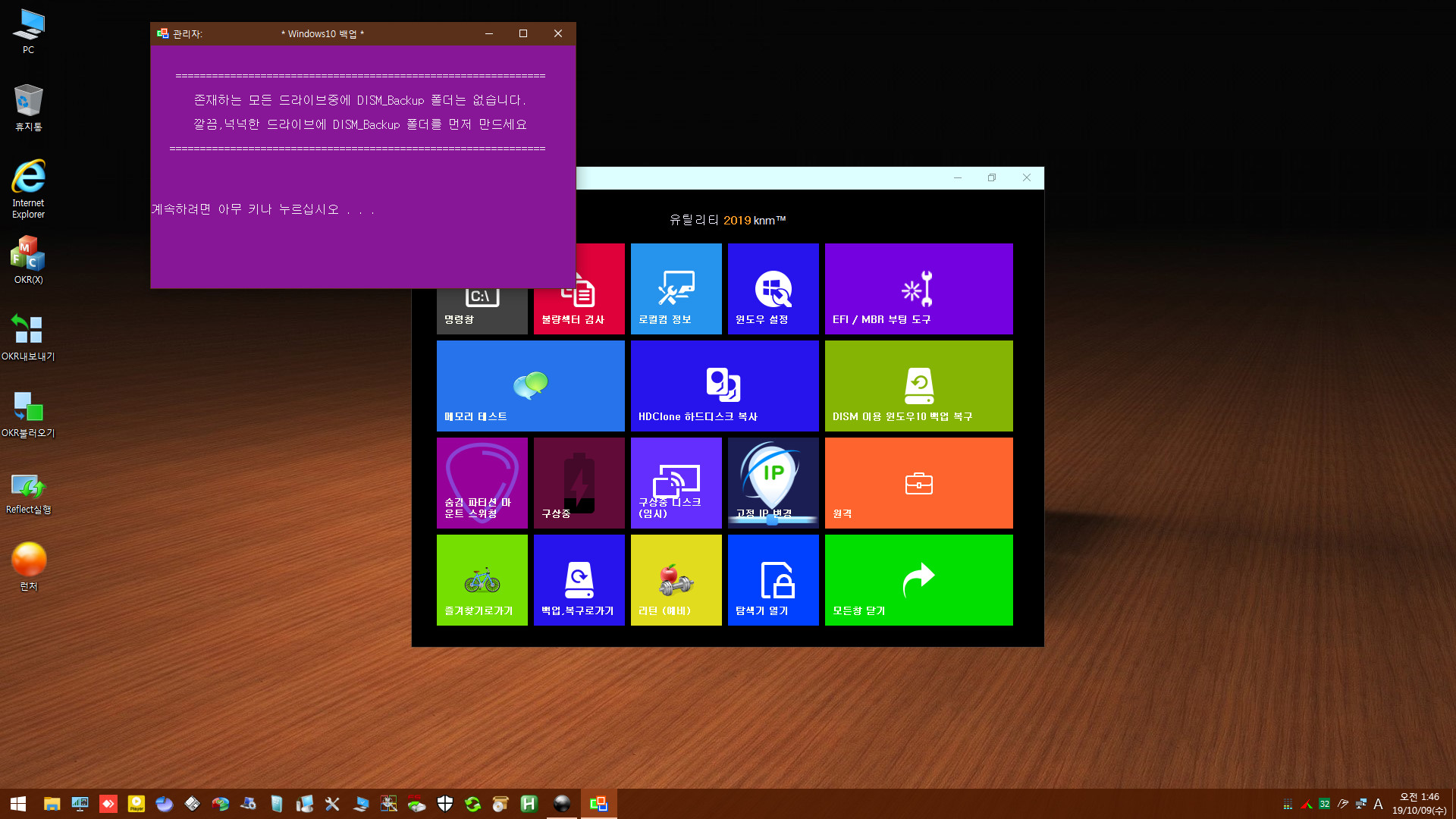Select the Internet Explorer desktop icon
This screenshot has height=819, width=1456.
coord(28,189)
